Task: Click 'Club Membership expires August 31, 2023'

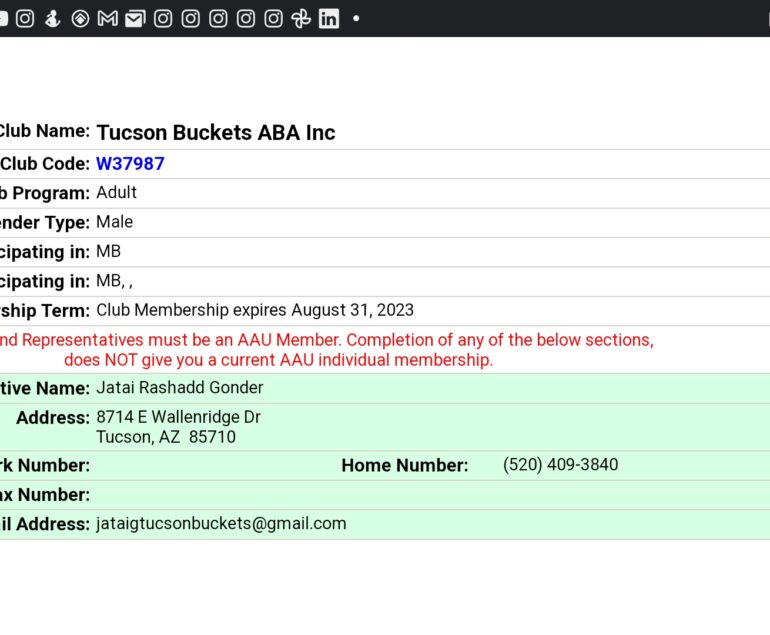Action: [255, 310]
